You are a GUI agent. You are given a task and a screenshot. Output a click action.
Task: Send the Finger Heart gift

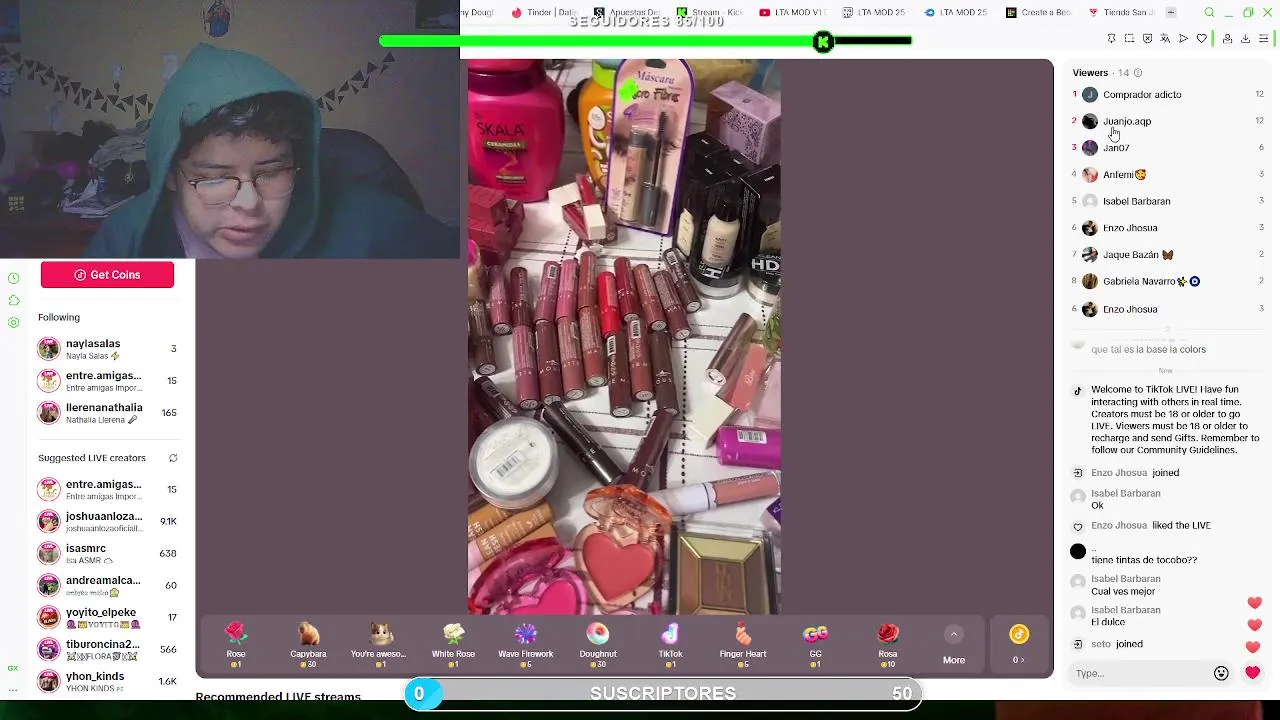click(743, 644)
